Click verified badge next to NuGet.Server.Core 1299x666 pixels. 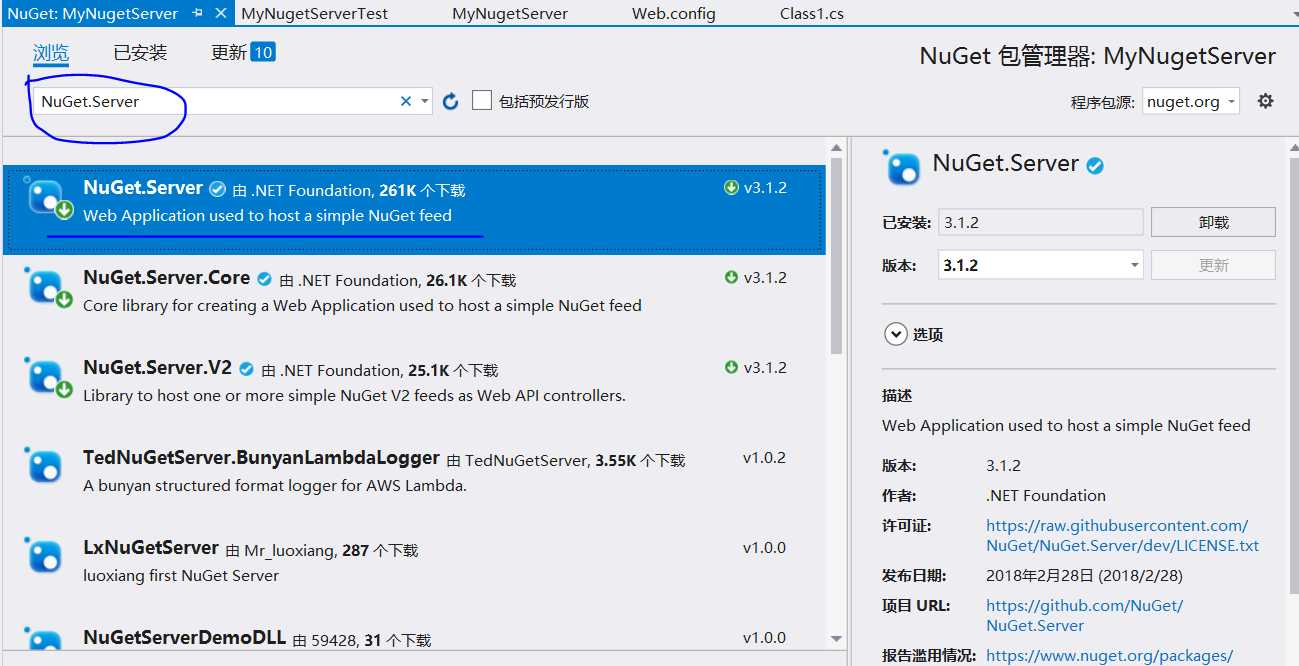pos(265,279)
